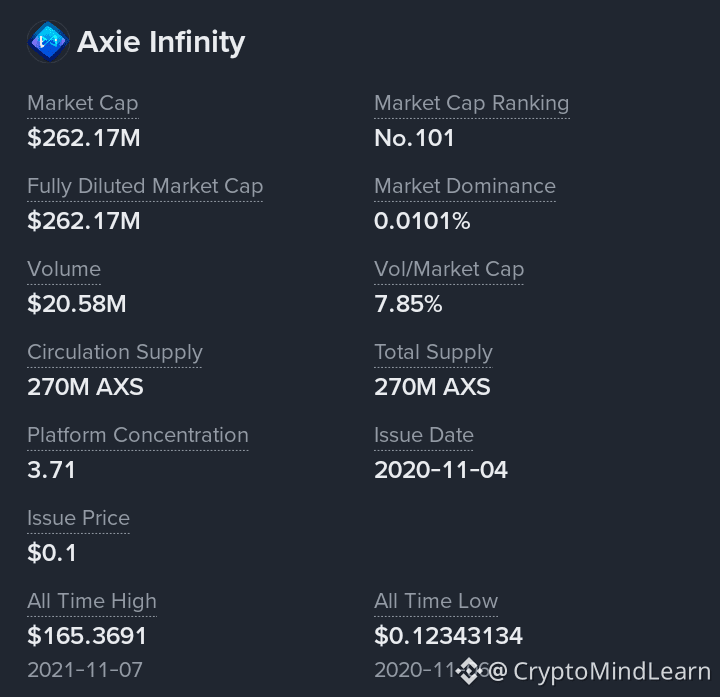
Task: Click the No.101 ranking value
Action: tap(414, 138)
